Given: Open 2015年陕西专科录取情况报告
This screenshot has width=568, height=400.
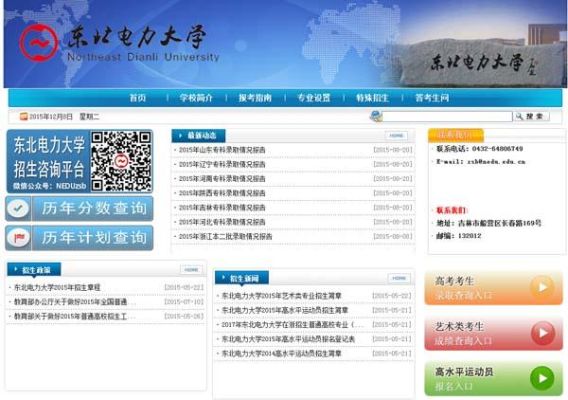Looking at the screenshot, I should (x=222, y=193).
